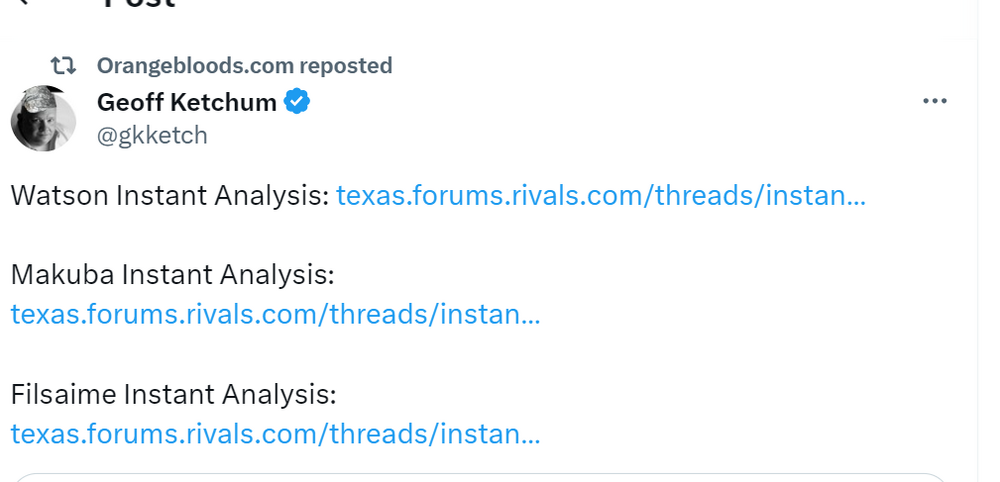Open Geoff Ketchum's profile picture
1000x482 pixels.
(43, 118)
